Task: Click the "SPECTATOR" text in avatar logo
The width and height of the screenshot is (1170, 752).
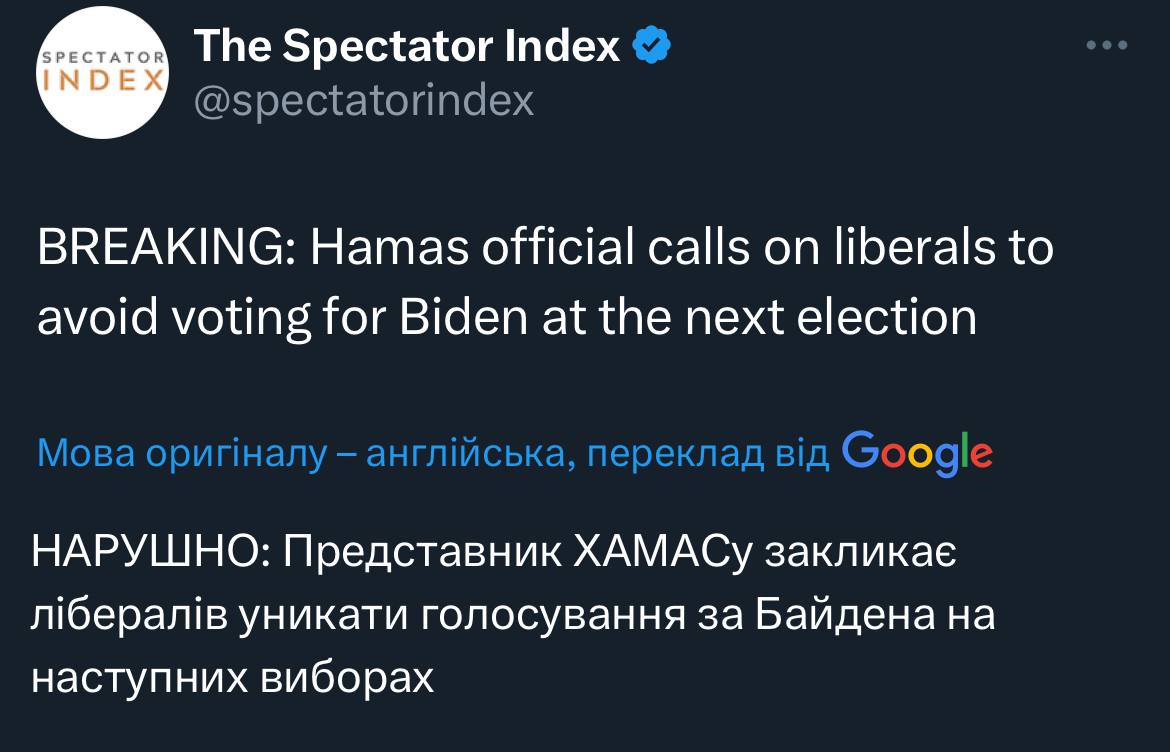Action: point(101,60)
